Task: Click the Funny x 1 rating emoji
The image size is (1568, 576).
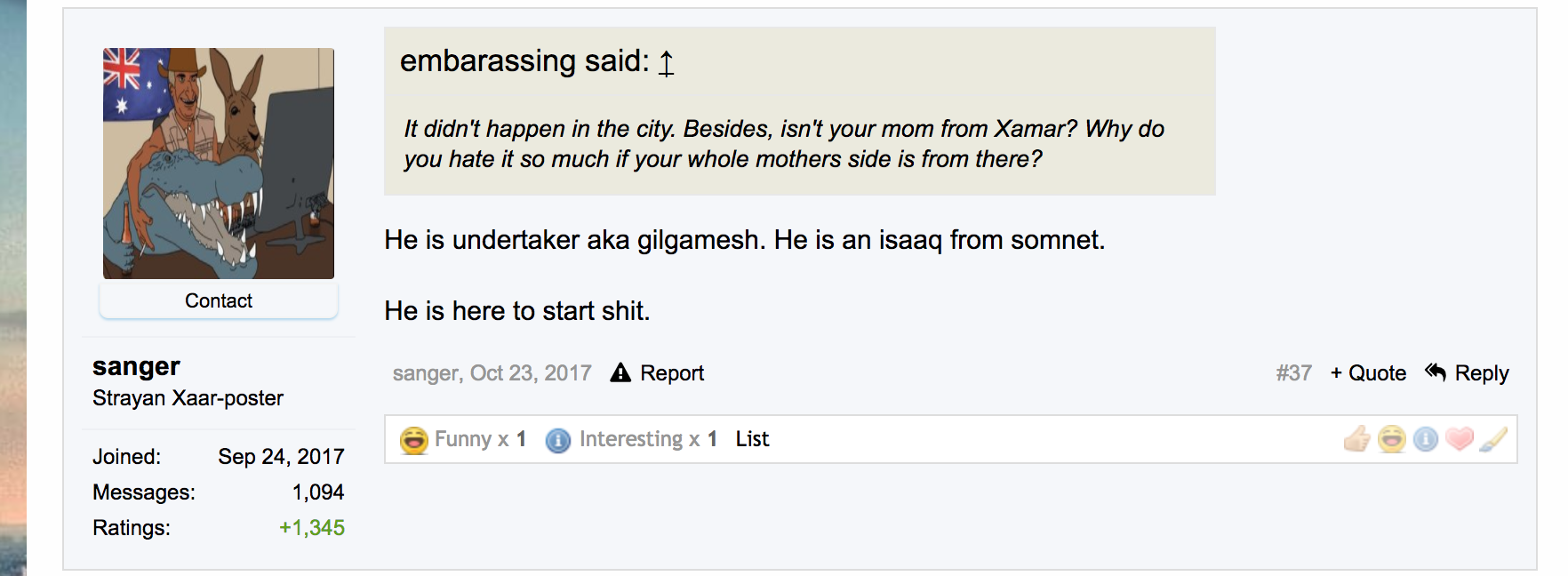Action: click(414, 440)
